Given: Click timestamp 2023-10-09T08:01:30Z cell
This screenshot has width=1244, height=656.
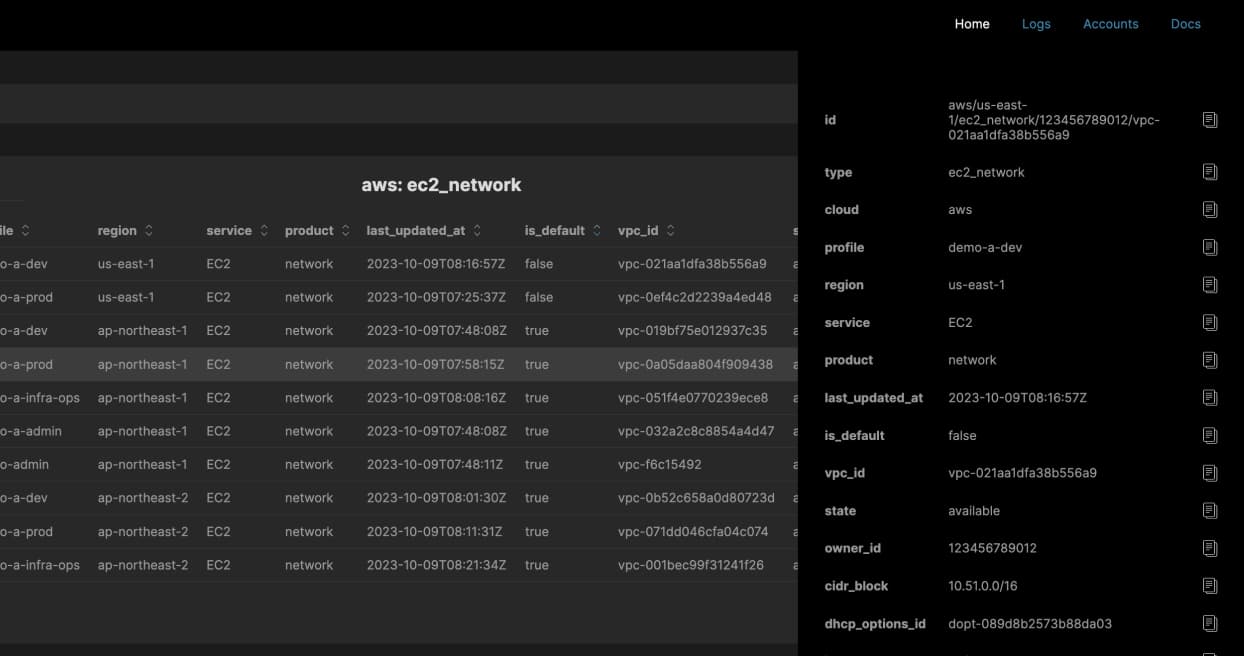Looking at the screenshot, I should [x=436, y=498].
